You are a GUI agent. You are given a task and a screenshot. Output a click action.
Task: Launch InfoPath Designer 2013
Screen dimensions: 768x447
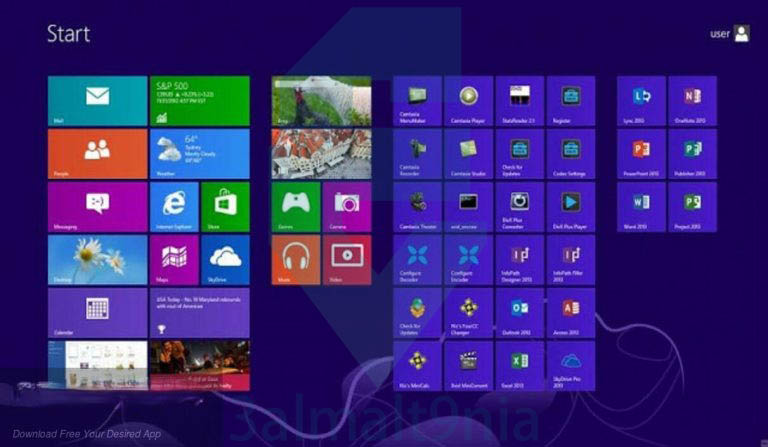[x=520, y=260]
